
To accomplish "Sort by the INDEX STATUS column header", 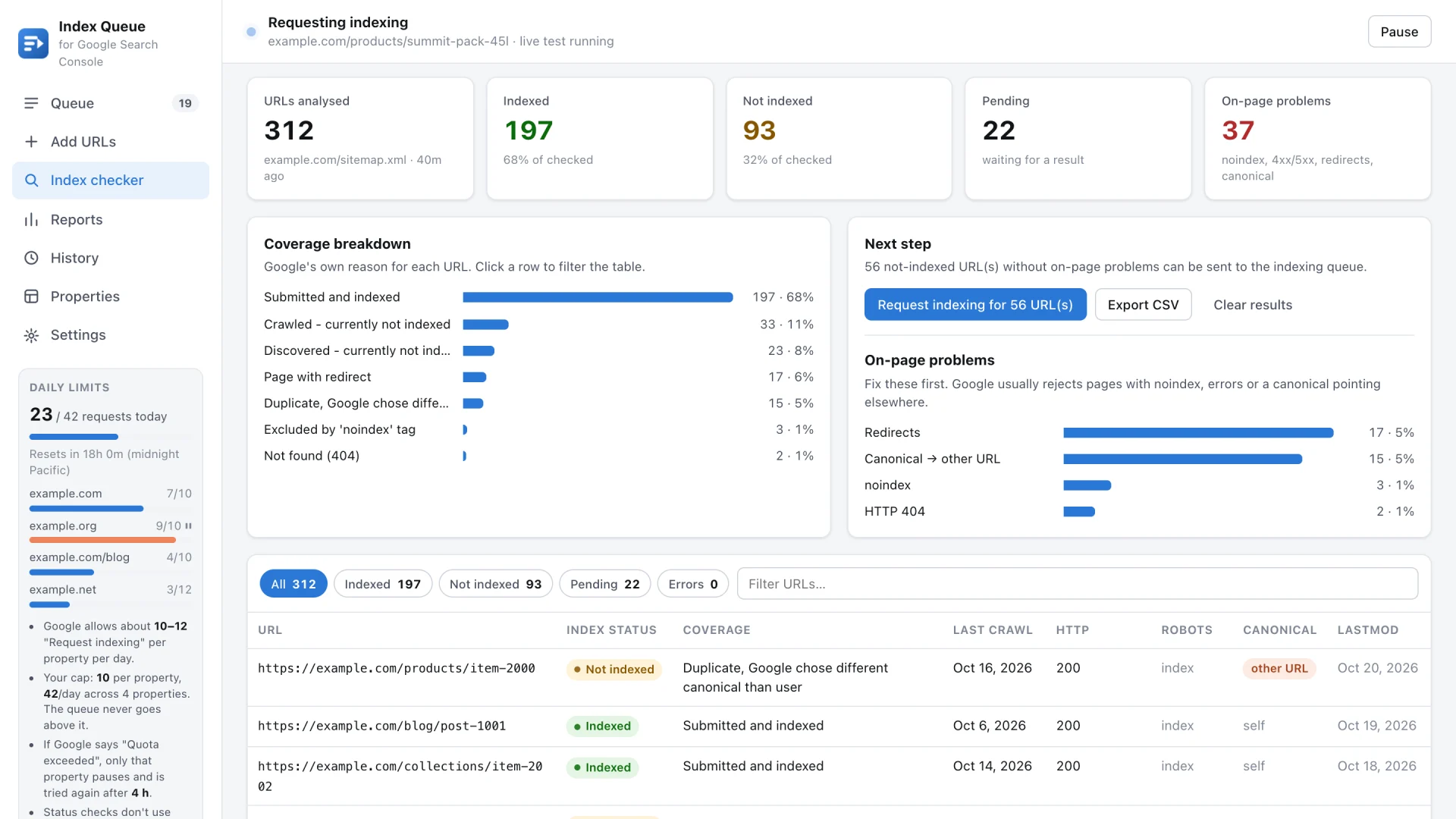I will point(611,630).
